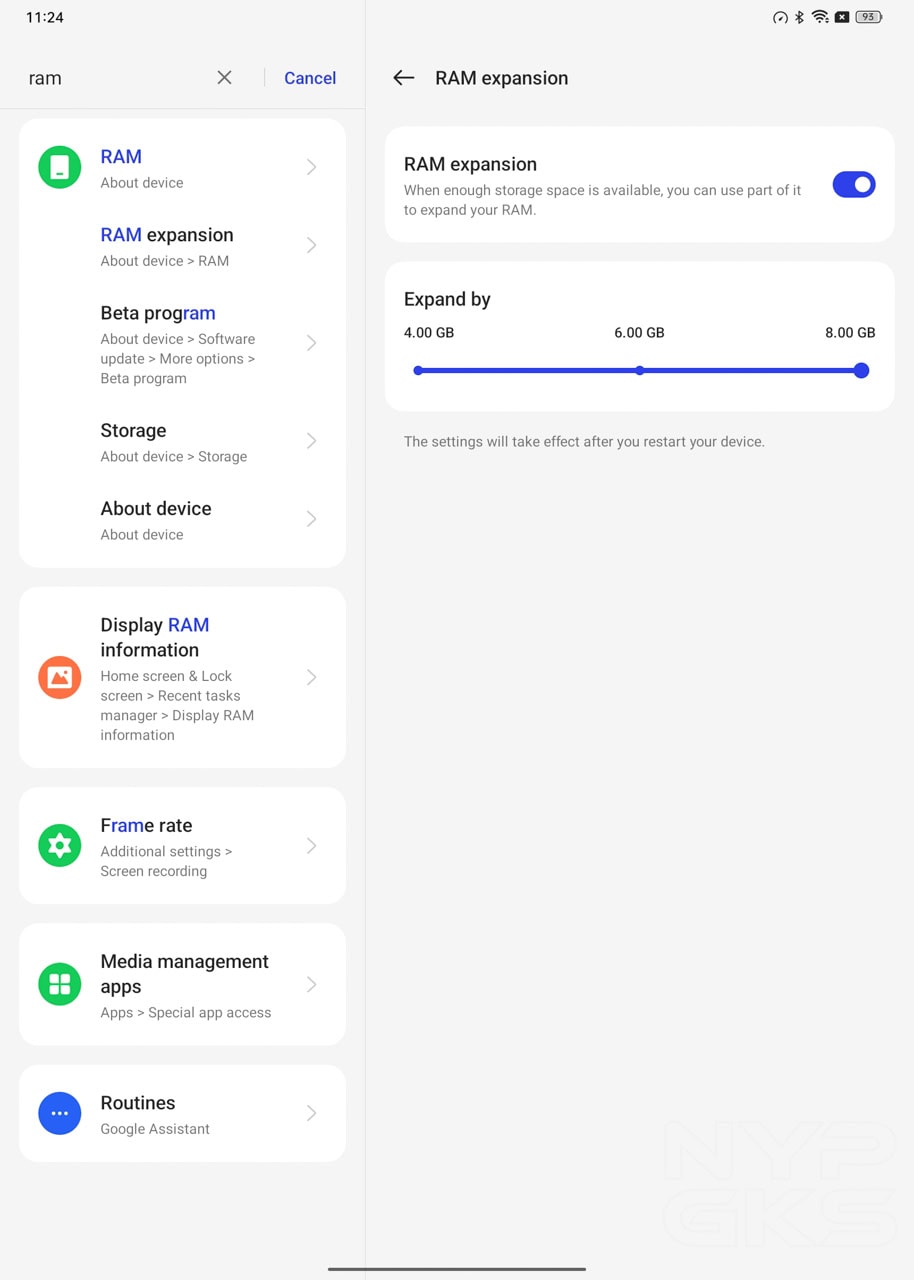Clear the search text with X icon
Viewport: 914px width, 1280px height.
(224, 78)
